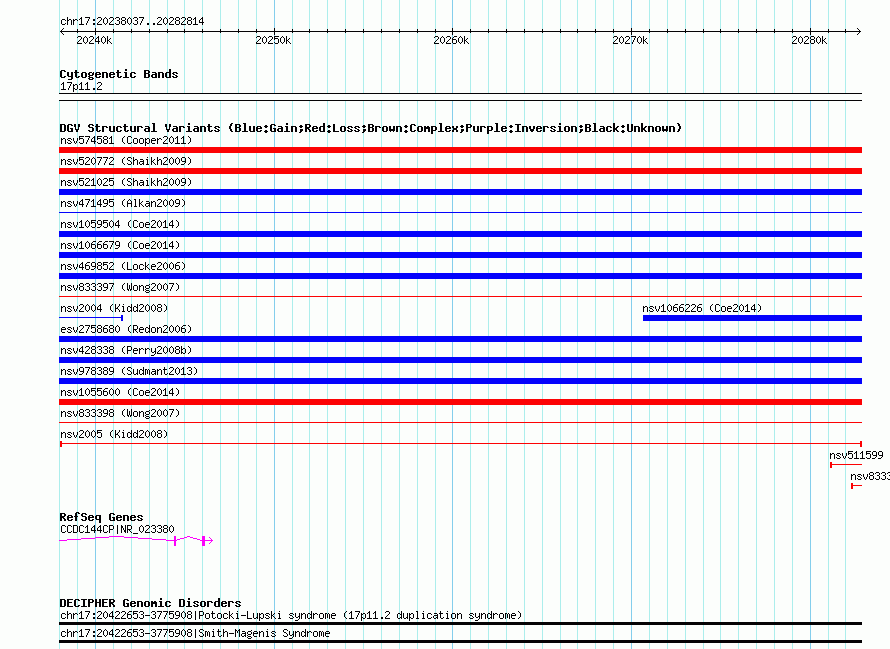Click the short blue segment under nsv2004

91,318
